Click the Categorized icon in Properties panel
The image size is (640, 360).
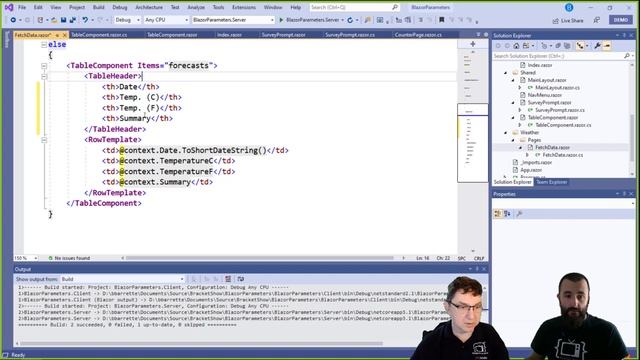[498, 214]
